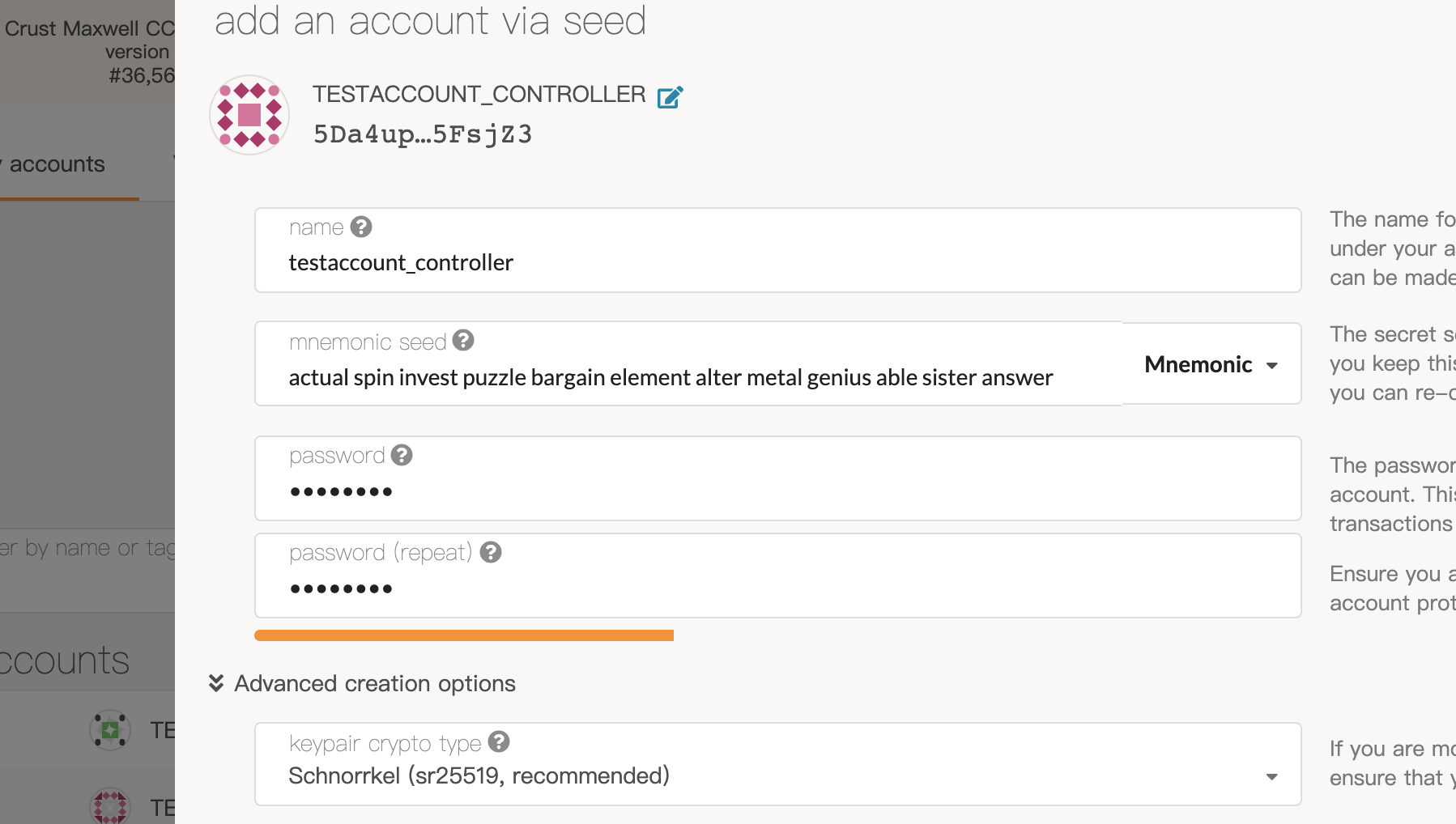Click the green account identicon in sidebar
1456x824 pixels.
click(110, 730)
